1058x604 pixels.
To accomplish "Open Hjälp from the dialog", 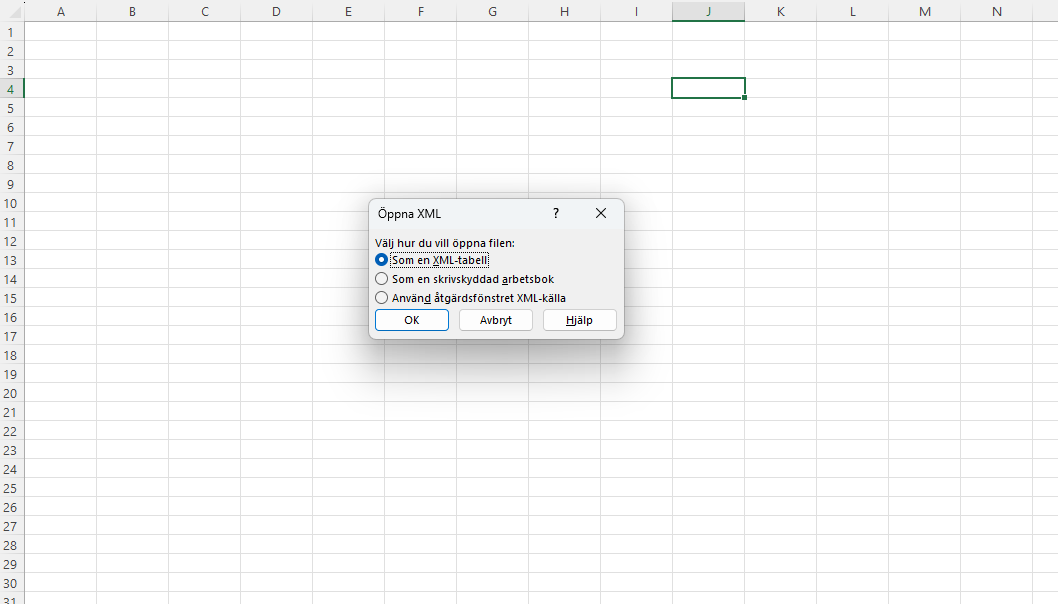I will tap(579, 320).
